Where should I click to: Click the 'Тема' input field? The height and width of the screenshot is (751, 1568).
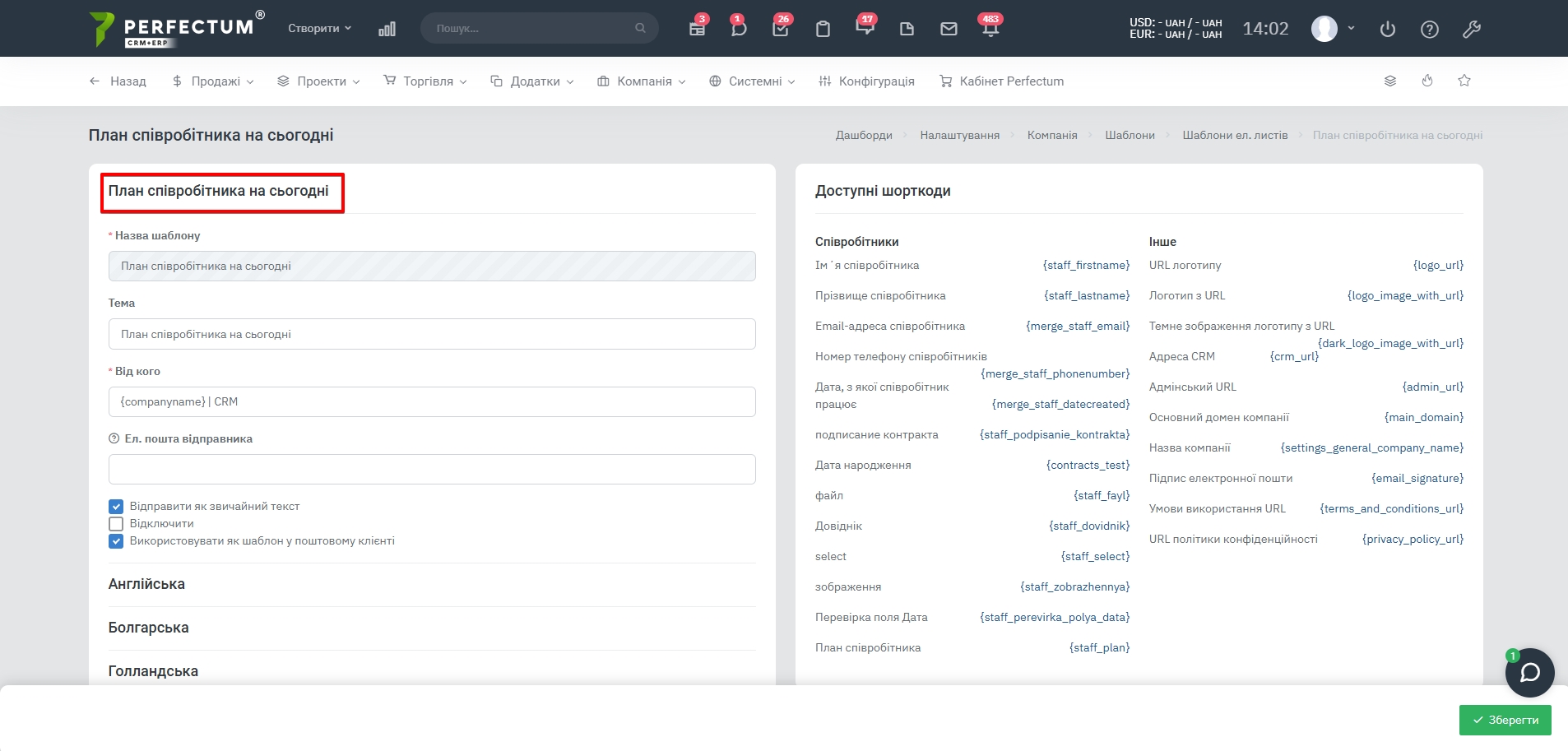pyautogui.click(x=432, y=334)
